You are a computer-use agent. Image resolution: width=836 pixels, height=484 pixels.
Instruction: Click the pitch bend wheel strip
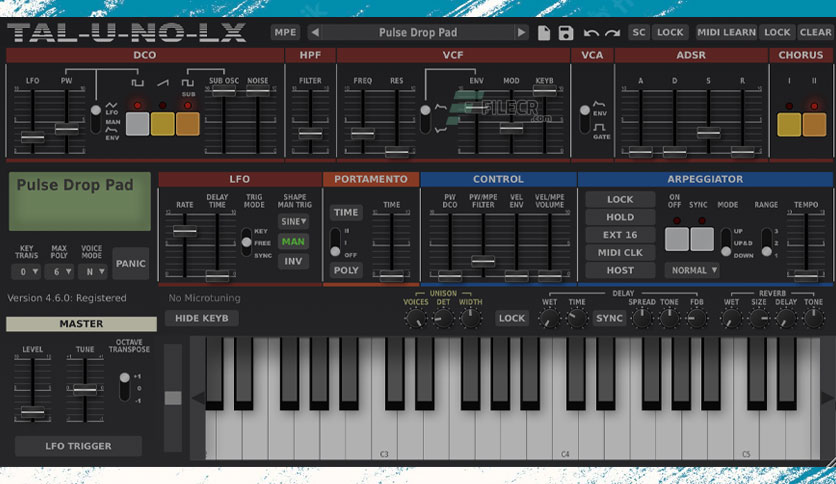pos(172,398)
